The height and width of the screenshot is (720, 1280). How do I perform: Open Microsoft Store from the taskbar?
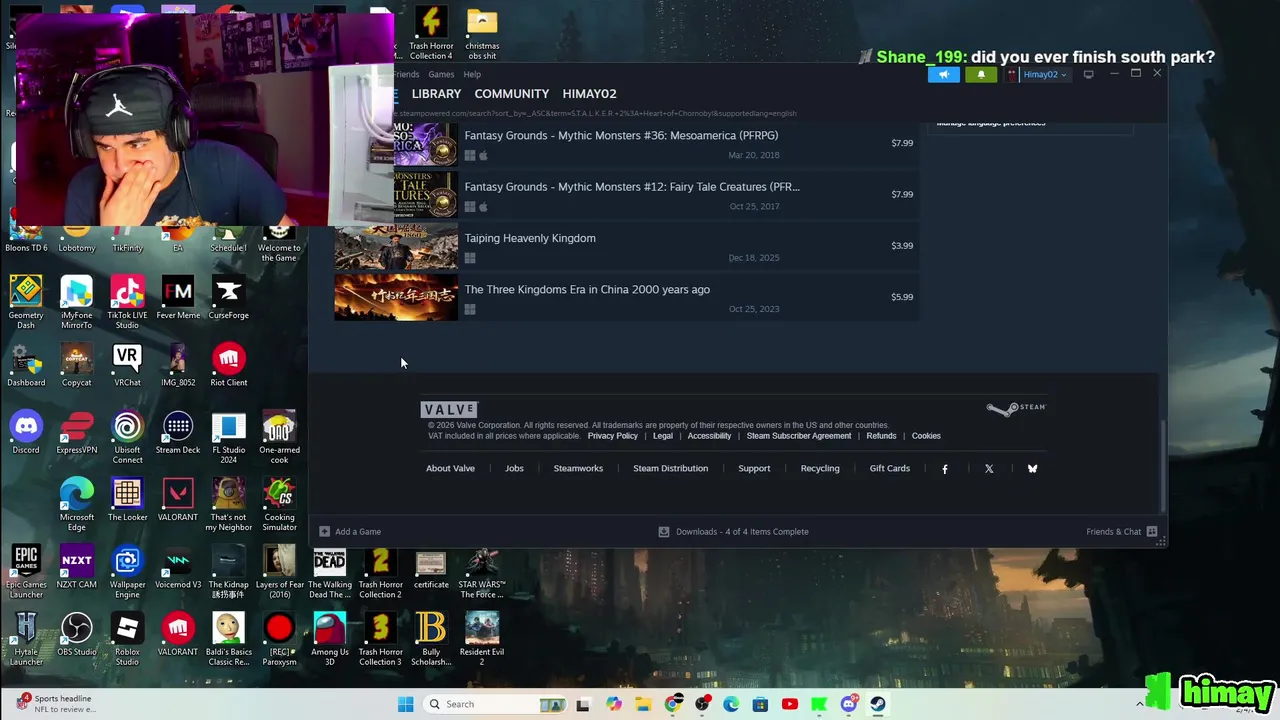760,704
